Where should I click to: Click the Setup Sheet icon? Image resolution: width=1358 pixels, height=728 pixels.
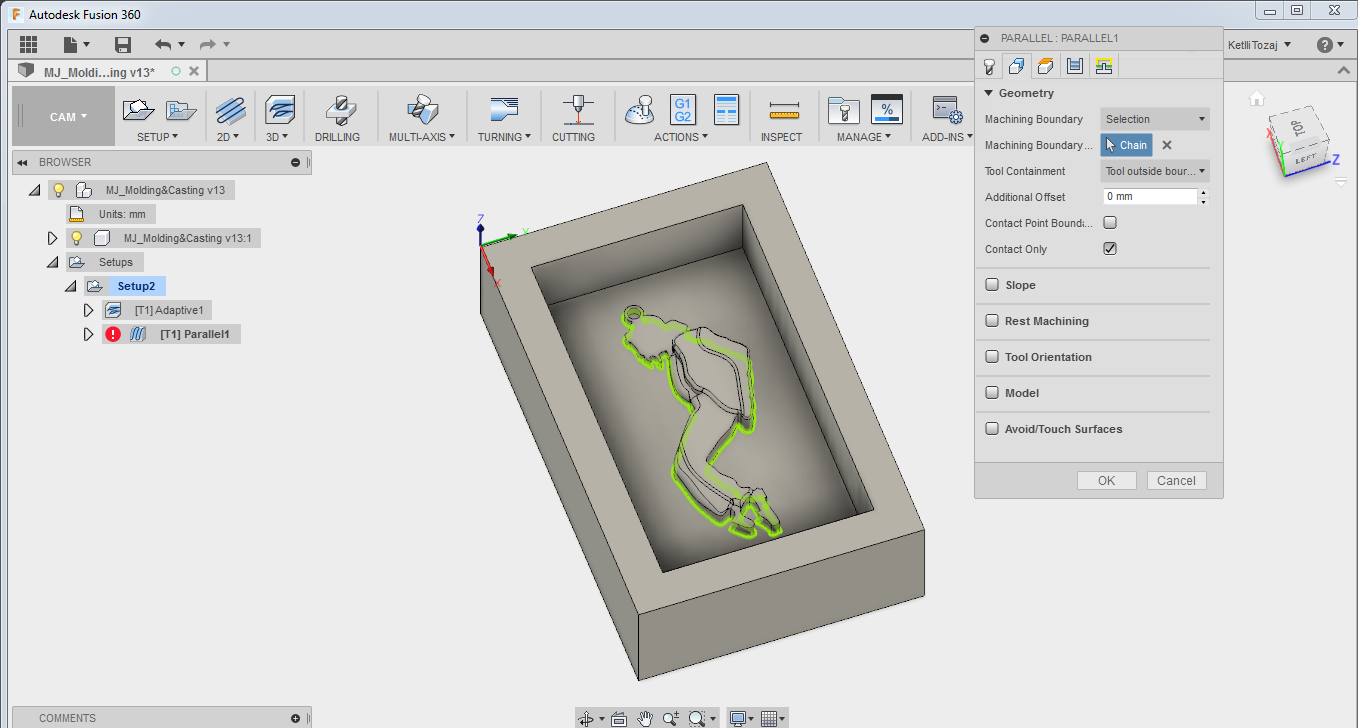(x=726, y=109)
